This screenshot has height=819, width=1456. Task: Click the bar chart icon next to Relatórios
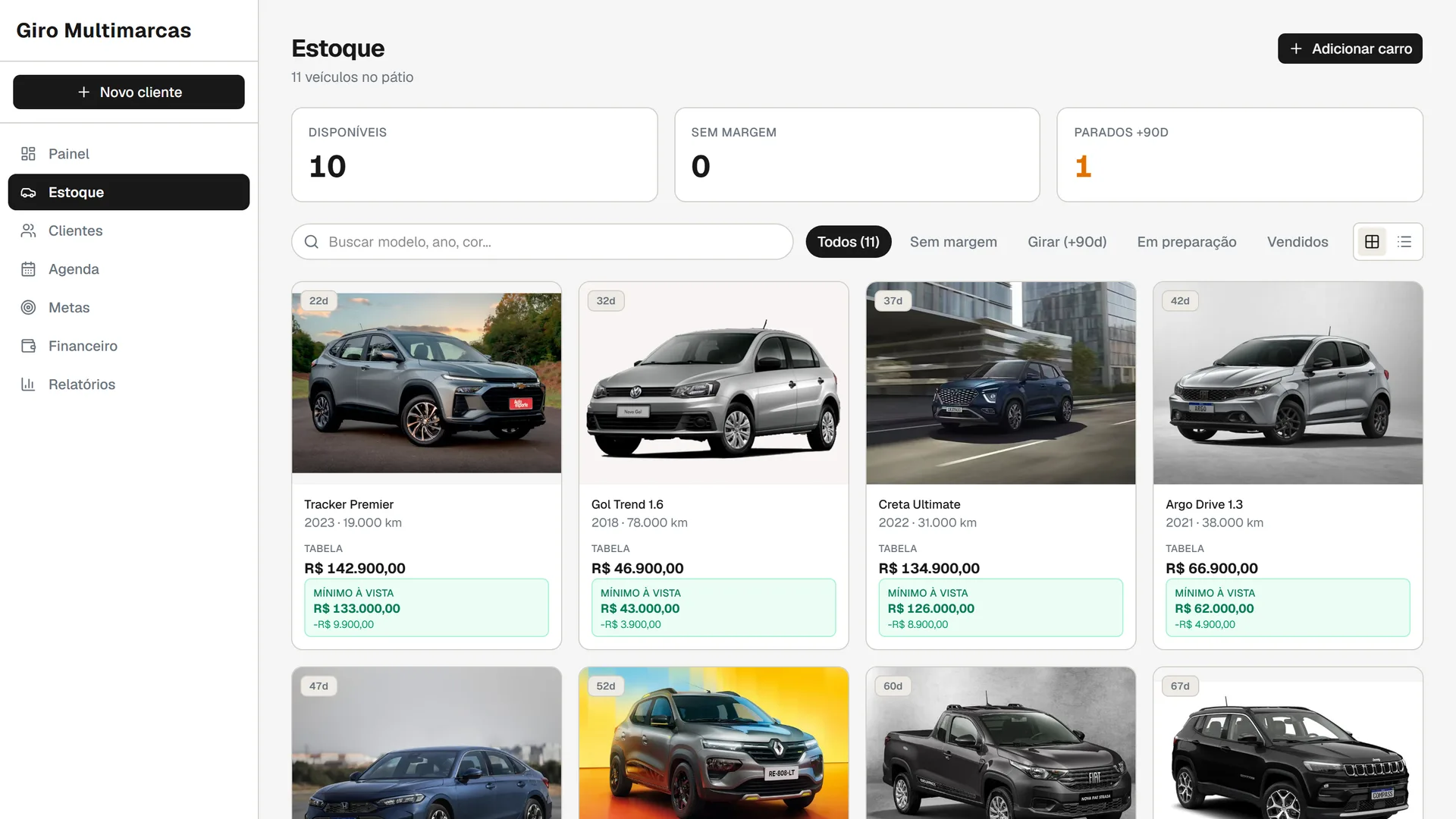click(28, 384)
